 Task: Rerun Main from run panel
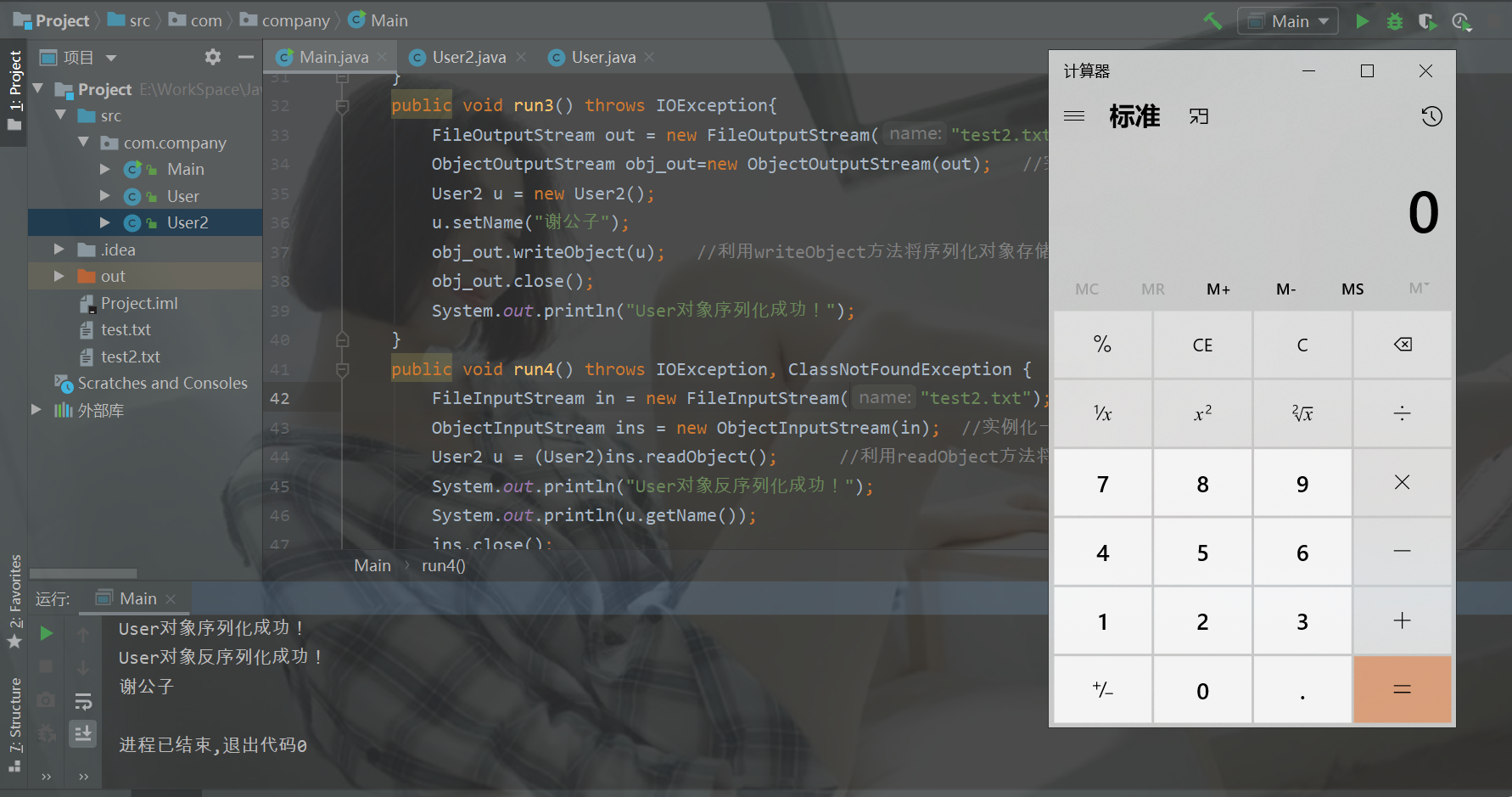pos(47,633)
